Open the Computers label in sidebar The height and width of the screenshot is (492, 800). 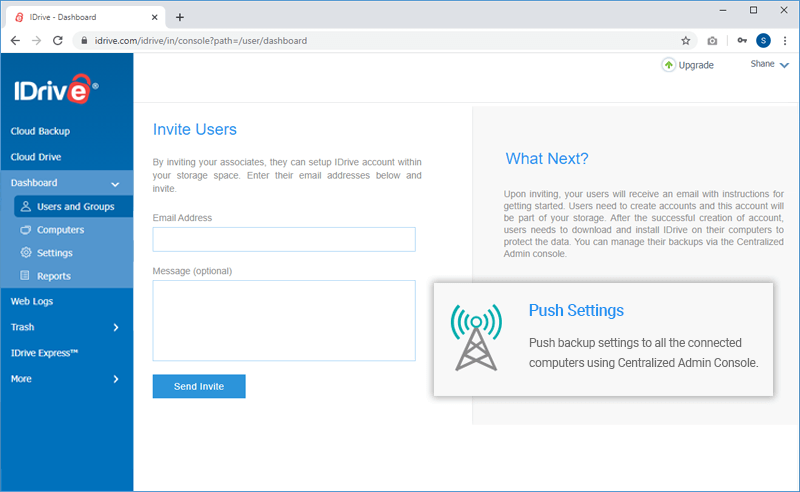tap(60, 230)
